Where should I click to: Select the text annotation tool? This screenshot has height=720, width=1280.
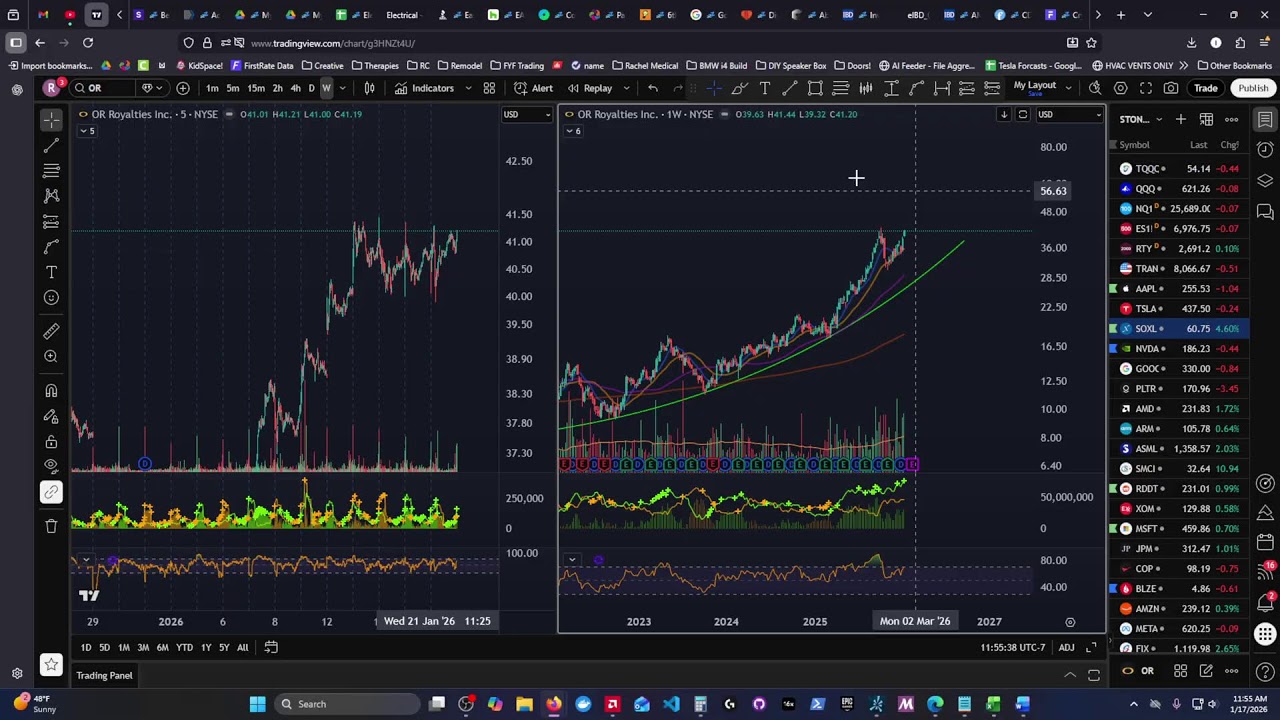click(x=51, y=272)
